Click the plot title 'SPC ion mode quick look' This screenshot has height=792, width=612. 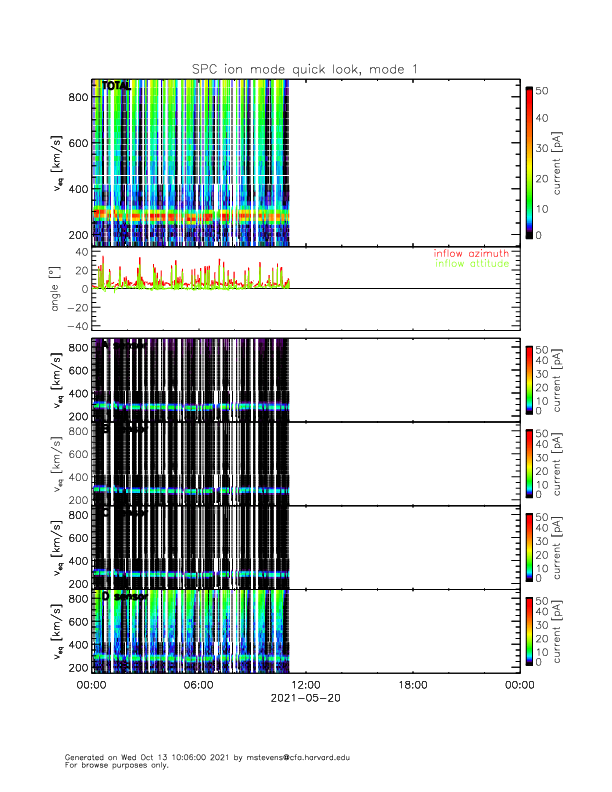coord(305,68)
